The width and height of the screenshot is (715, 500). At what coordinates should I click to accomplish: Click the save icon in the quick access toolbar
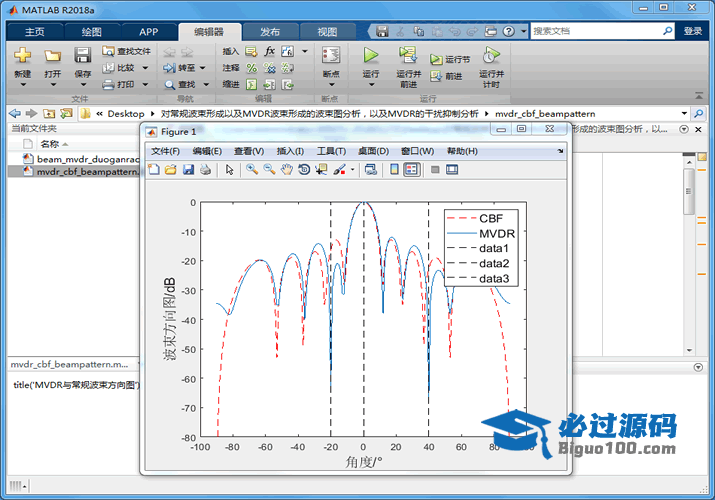(x=382, y=31)
